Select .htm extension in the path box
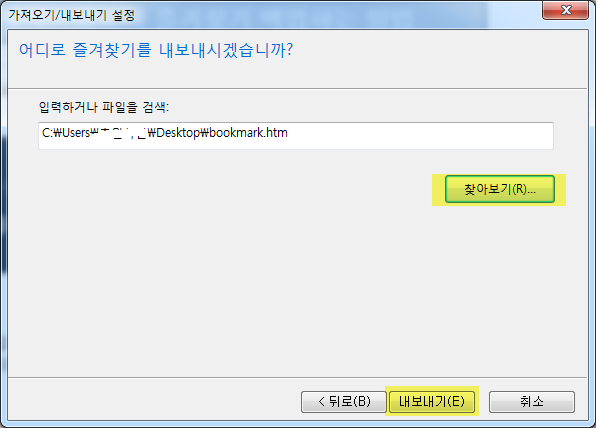This screenshot has height=428, width=596. (275, 133)
